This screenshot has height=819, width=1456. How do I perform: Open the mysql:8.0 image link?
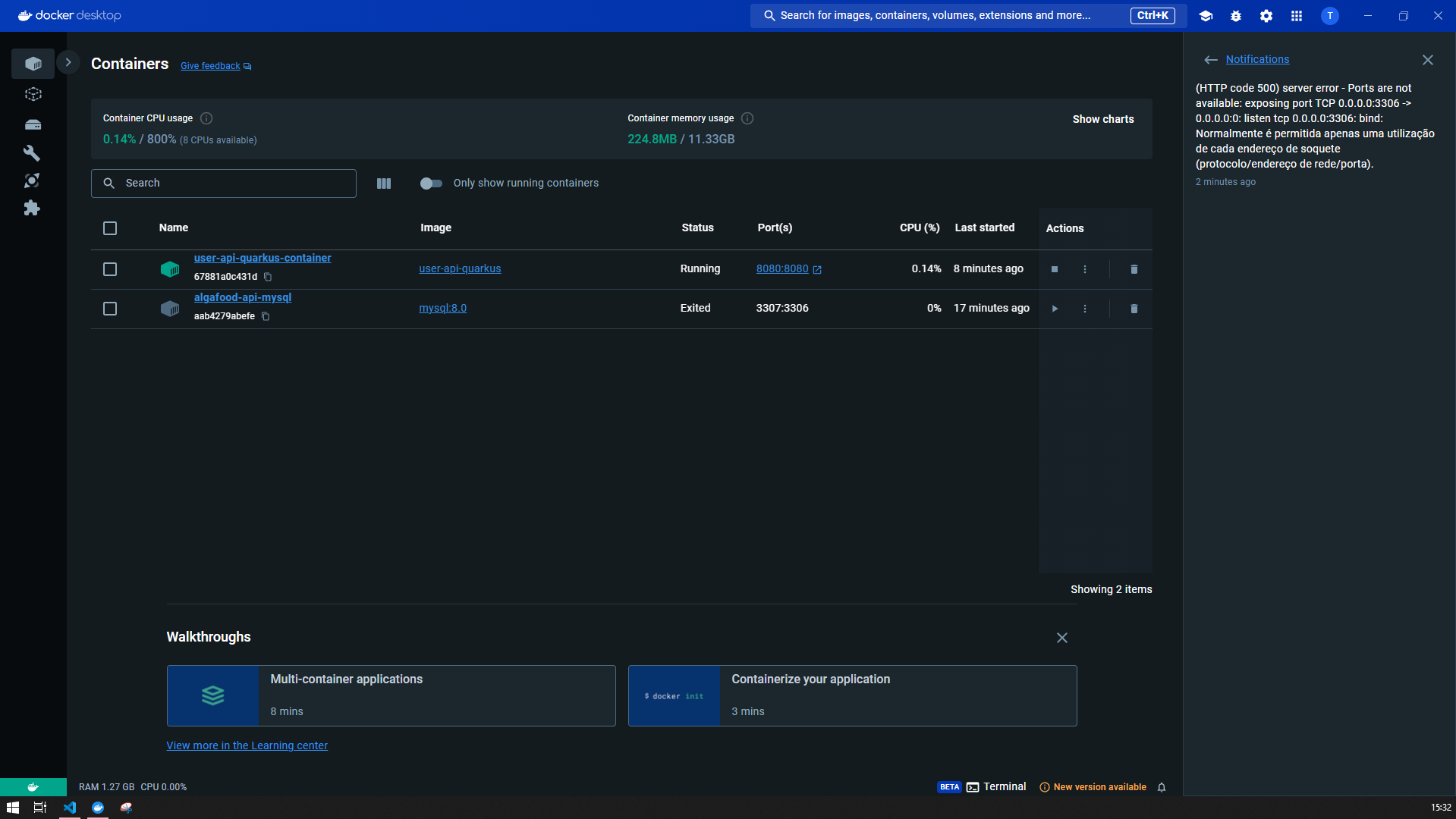[442, 308]
